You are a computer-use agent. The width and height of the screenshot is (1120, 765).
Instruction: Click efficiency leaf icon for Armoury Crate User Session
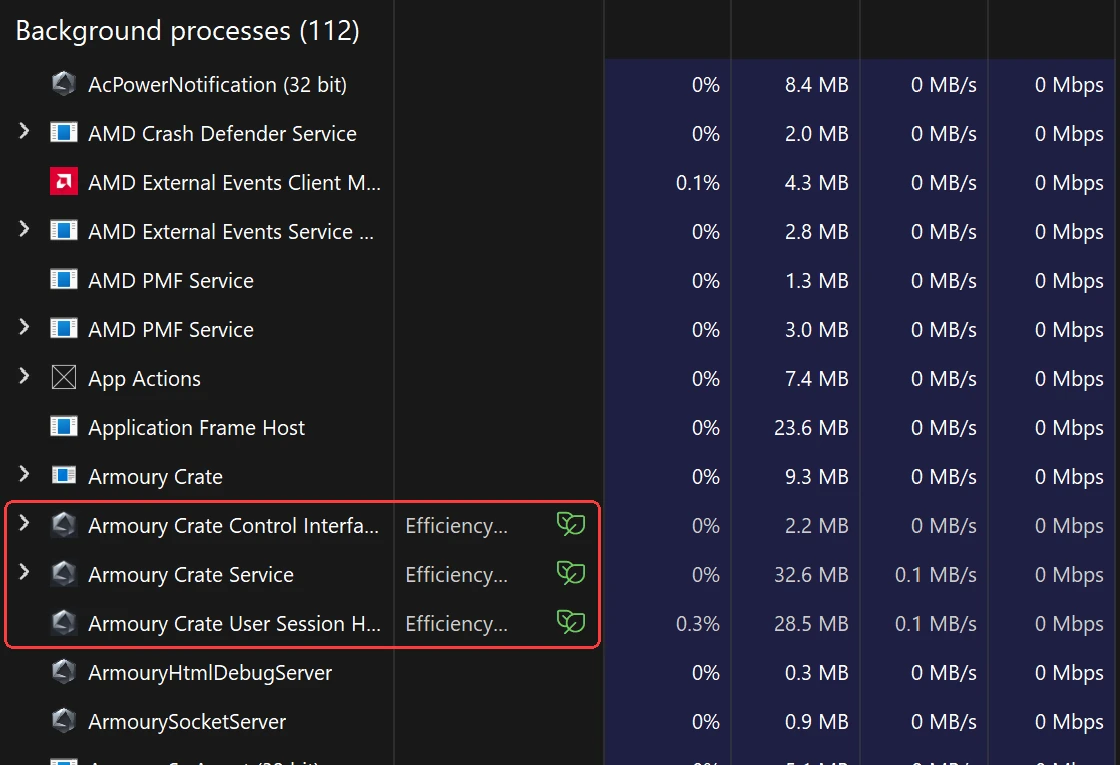(x=571, y=622)
